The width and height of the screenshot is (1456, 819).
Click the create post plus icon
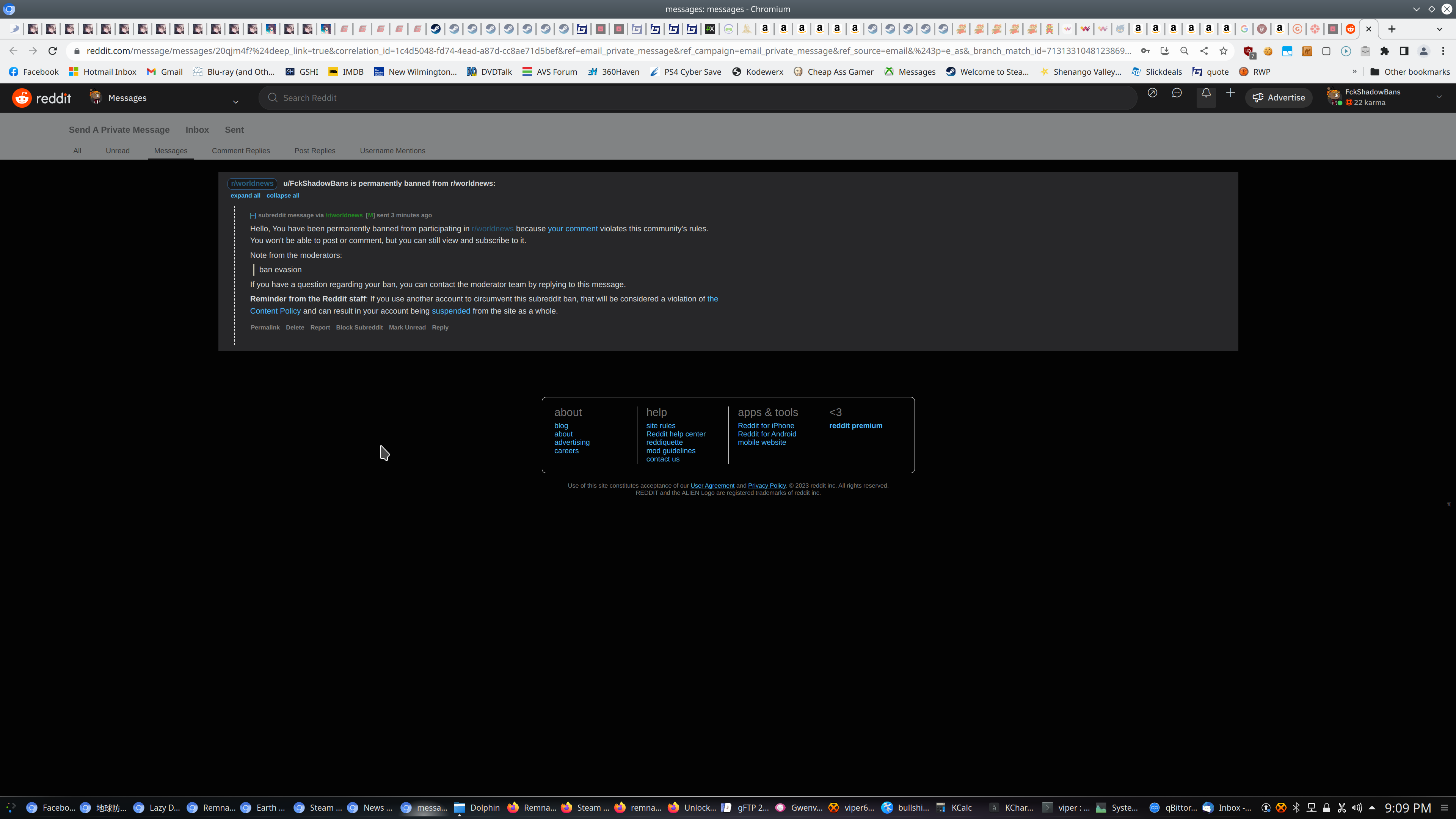(x=1230, y=93)
